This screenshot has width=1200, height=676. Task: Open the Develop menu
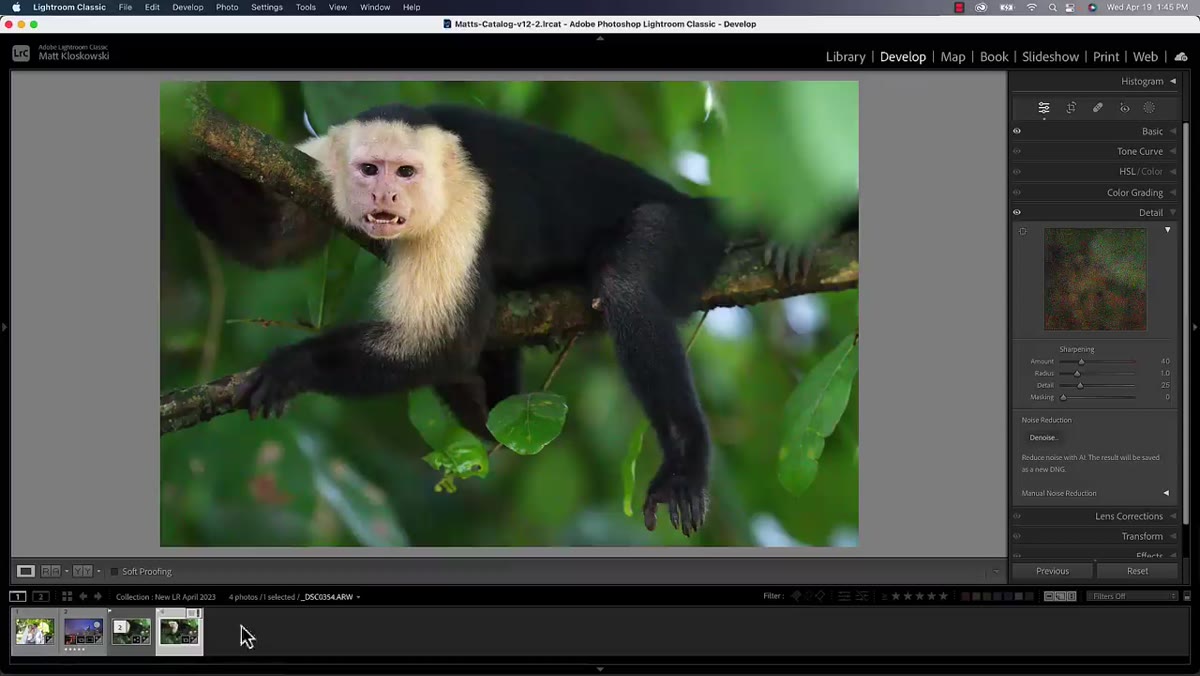point(187,7)
